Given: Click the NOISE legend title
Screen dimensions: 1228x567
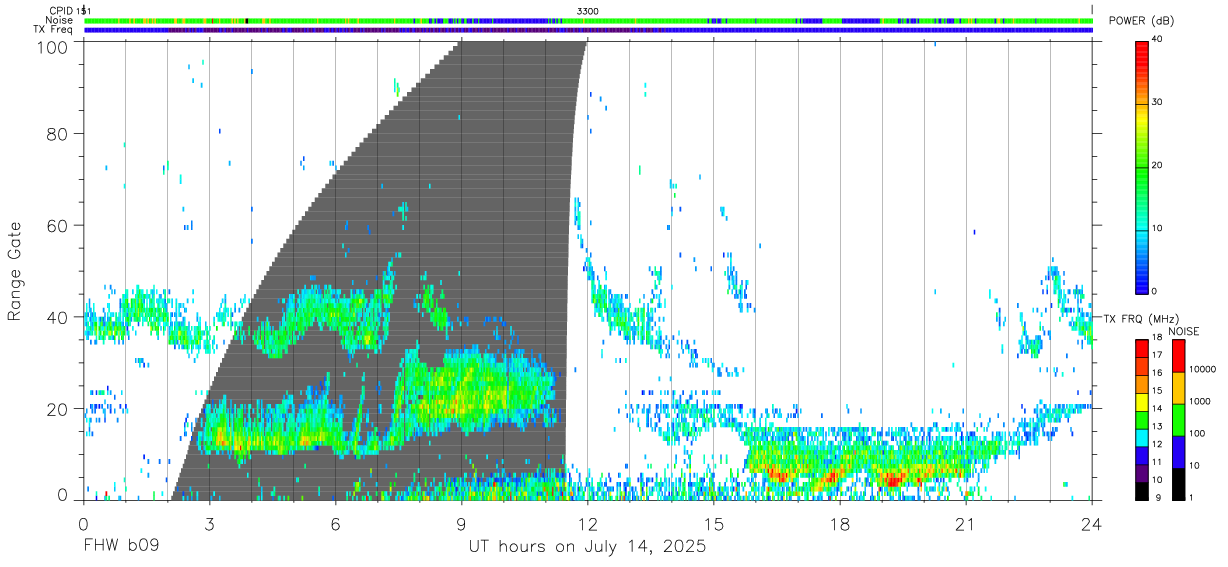Looking at the screenshot, I should point(1184,331).
